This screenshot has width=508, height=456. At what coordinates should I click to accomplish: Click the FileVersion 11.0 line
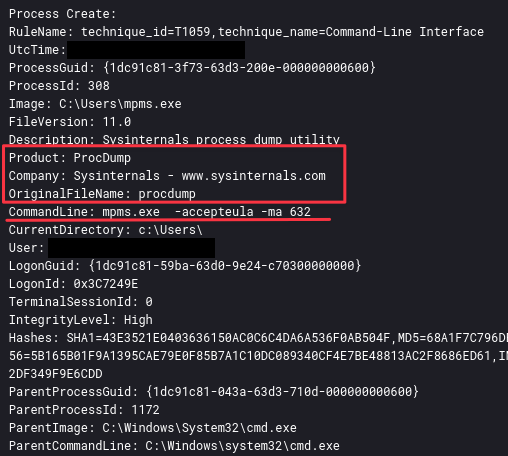(x=70, y=122)
